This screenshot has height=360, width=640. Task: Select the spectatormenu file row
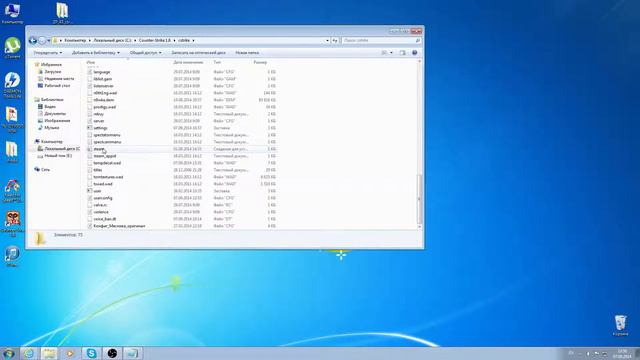[182, 135]
